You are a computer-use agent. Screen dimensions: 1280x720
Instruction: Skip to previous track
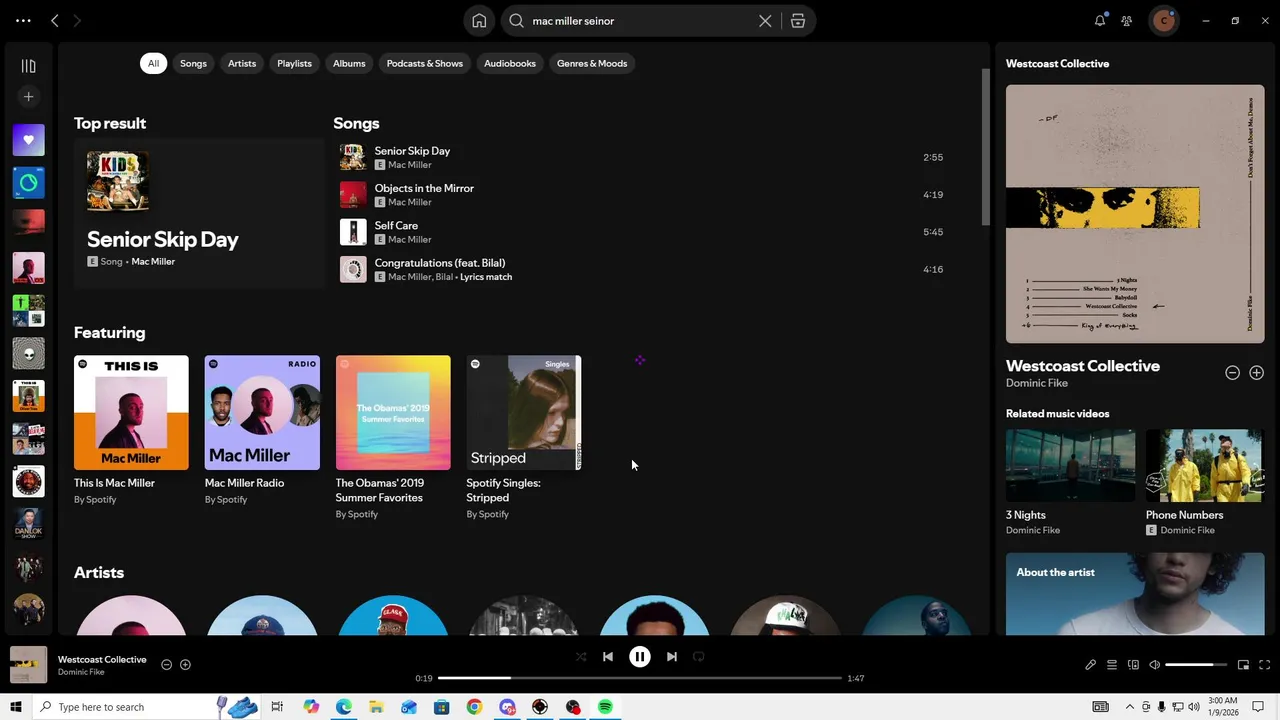(x=608, y=657)
